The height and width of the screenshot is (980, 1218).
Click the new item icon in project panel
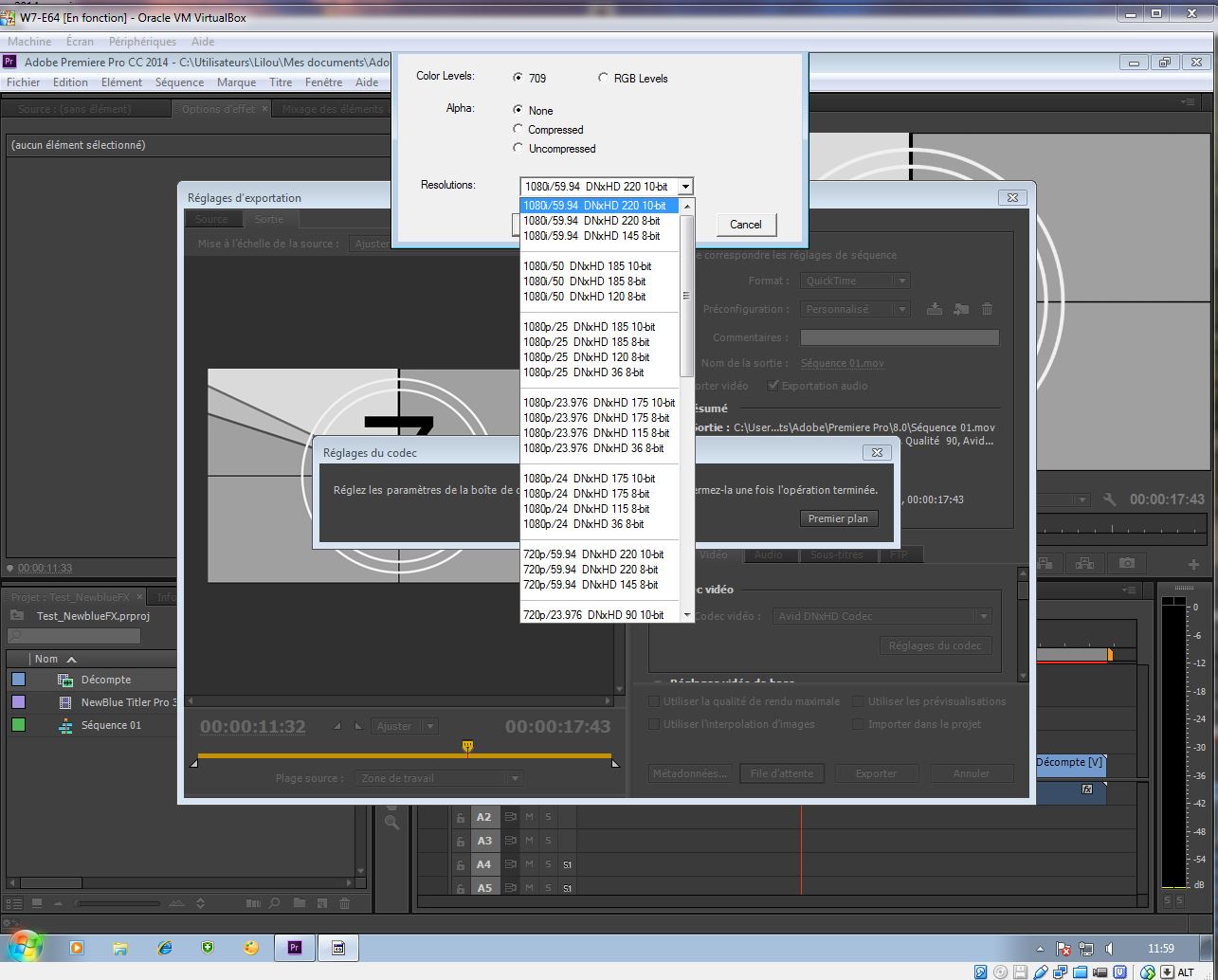click(x=321, y=904)
